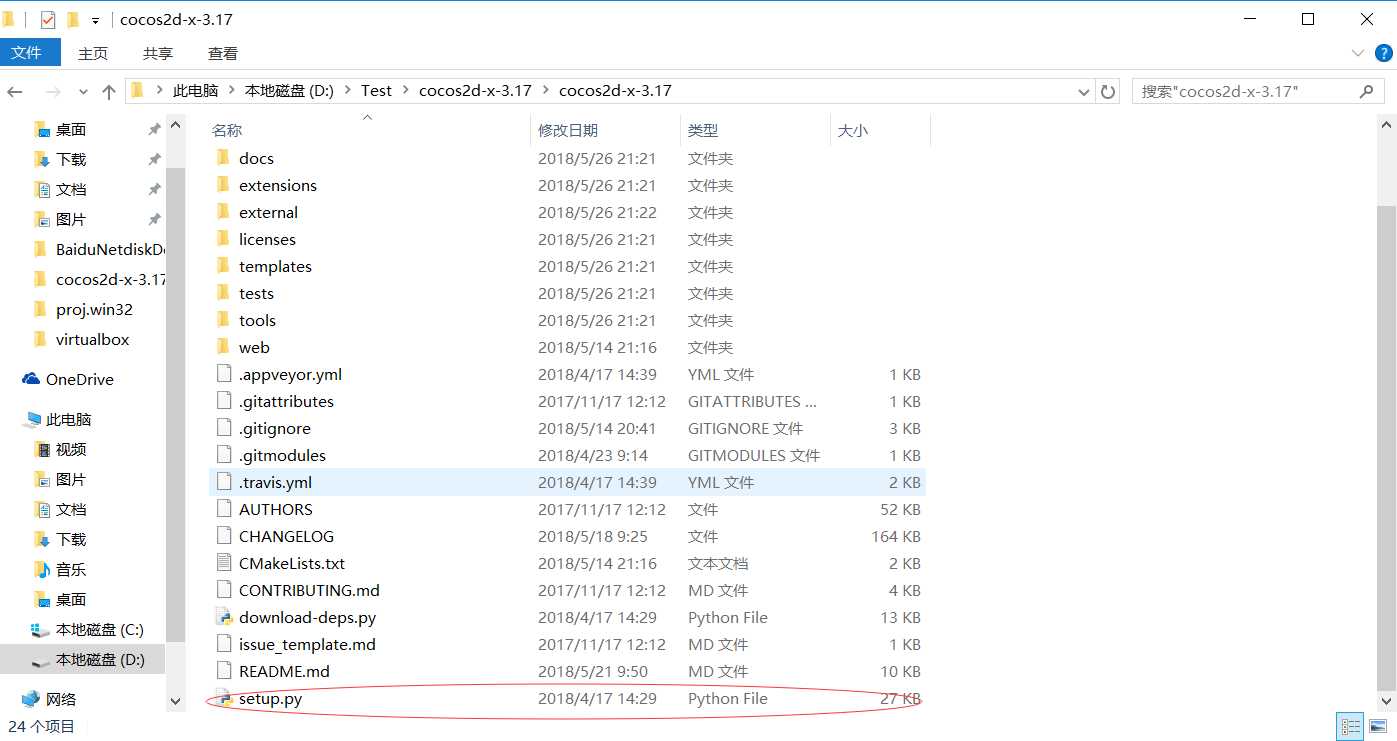Screen dimensions: 1397x741
Task: Open Quick Access Toolbar customize dropdown
Action: click(x=95, y=19)
